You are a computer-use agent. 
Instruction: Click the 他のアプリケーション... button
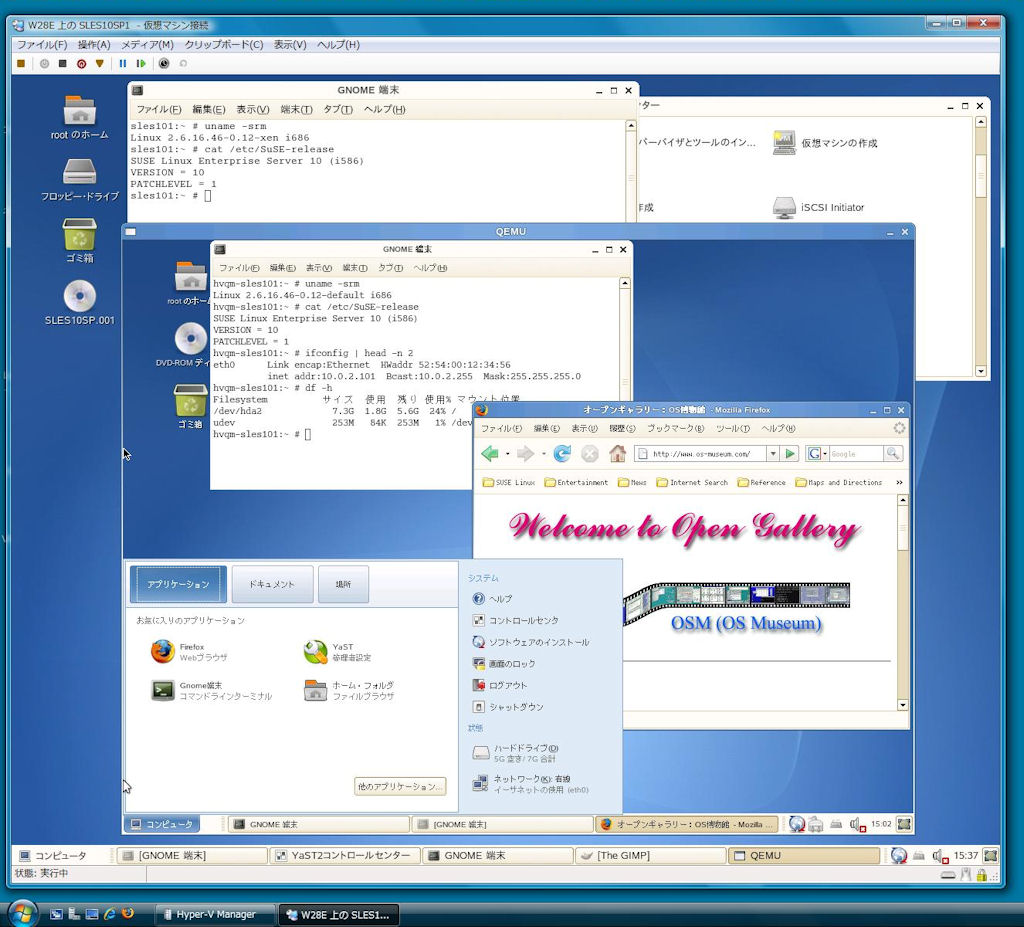coord(400,787)
